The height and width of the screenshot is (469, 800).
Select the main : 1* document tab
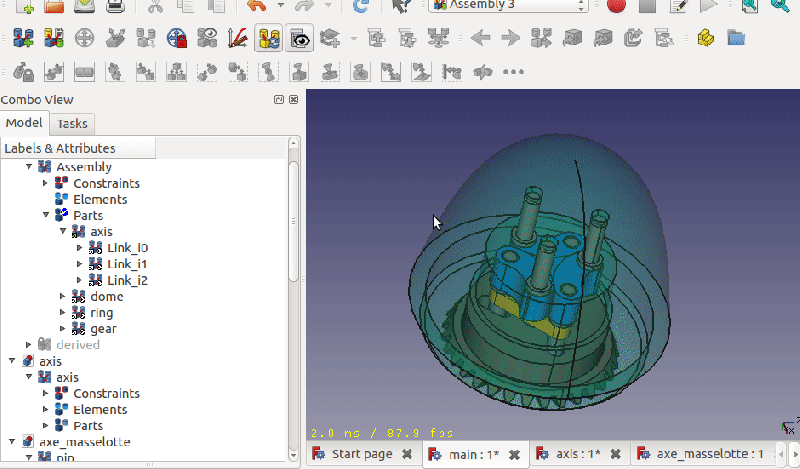click(474, 454)
